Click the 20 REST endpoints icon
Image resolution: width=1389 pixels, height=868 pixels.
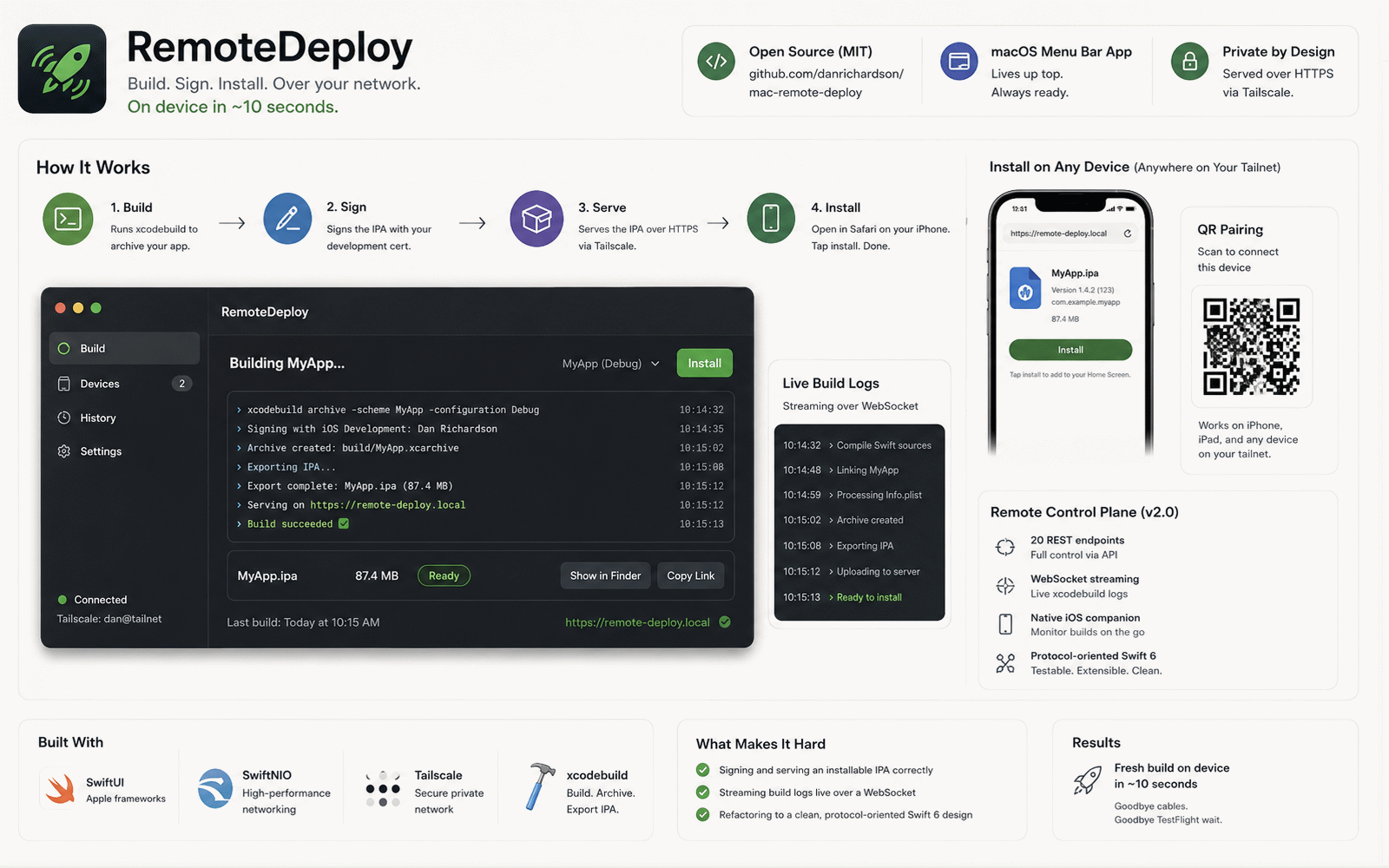point(1005,547)
